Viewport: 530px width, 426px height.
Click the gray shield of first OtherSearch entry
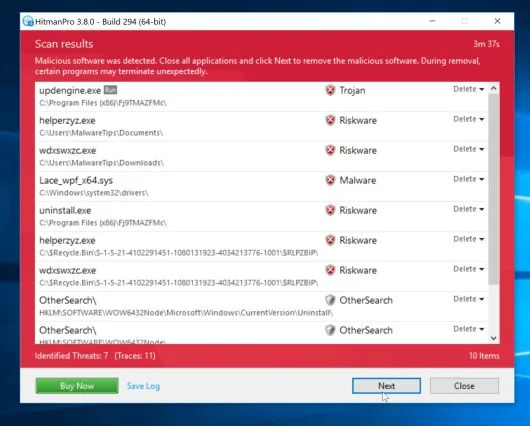pyautogui.click(x=330, y=300)
